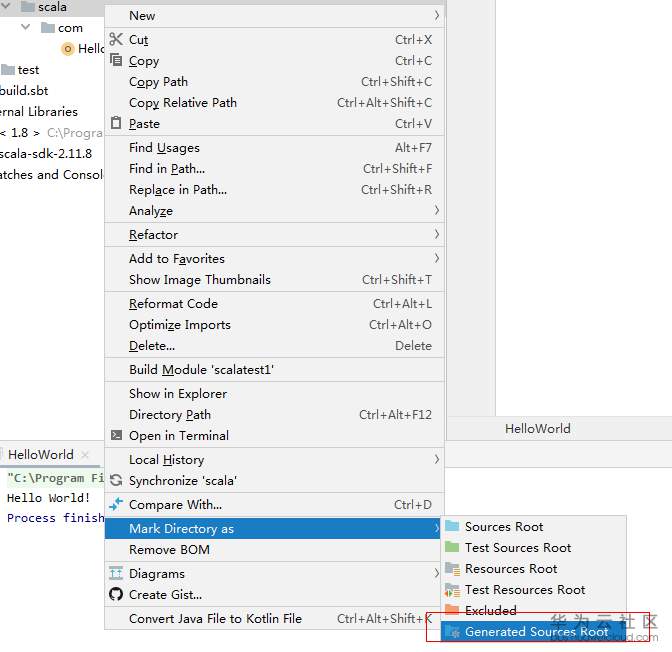Select Replace in Path menu entry
This screenshot has height=652, width=672.
pyautogui.click(x=274, y=189)
